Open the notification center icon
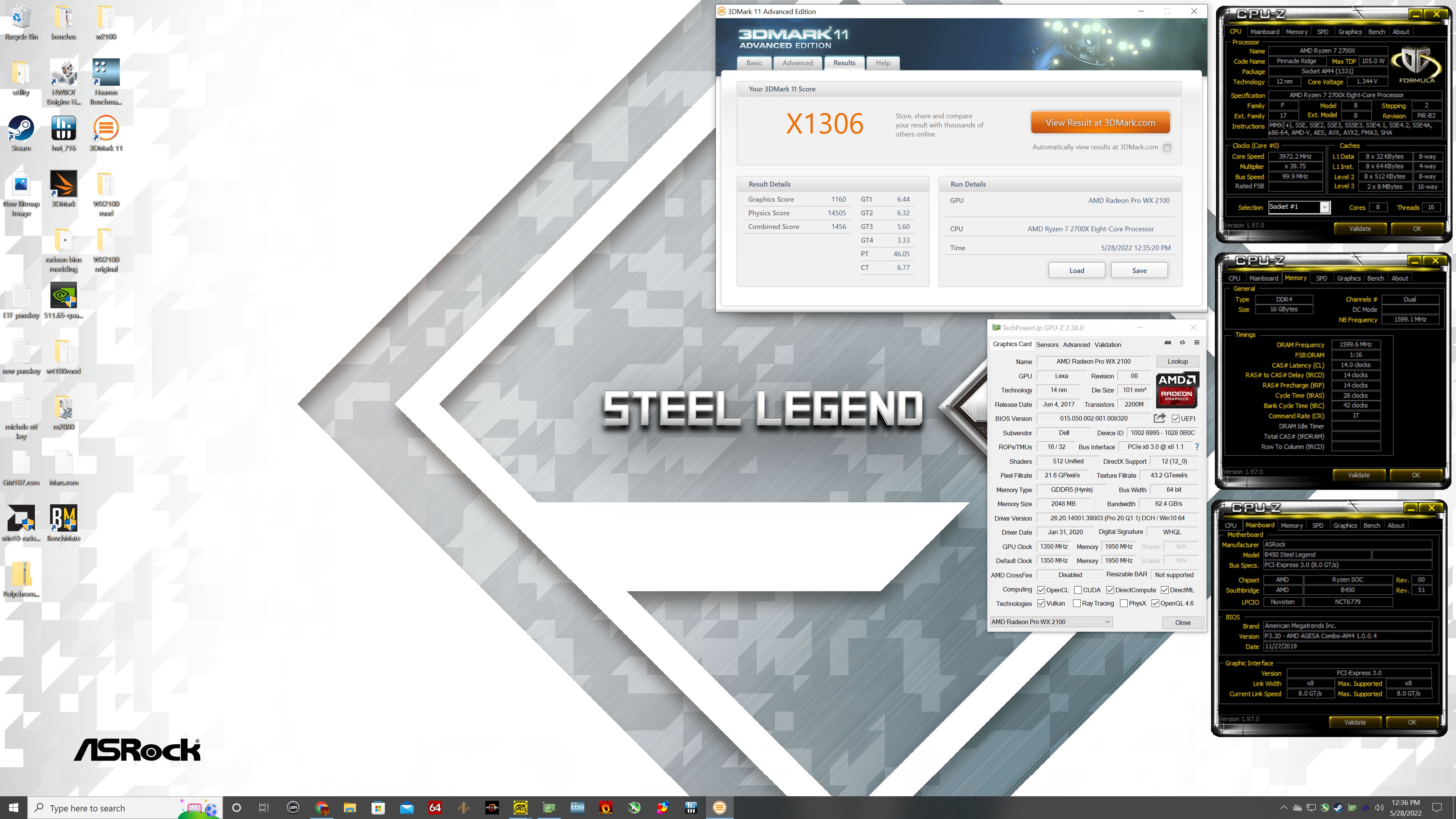The width and height of the screenshot is (1456, 819). (1437, 808)
